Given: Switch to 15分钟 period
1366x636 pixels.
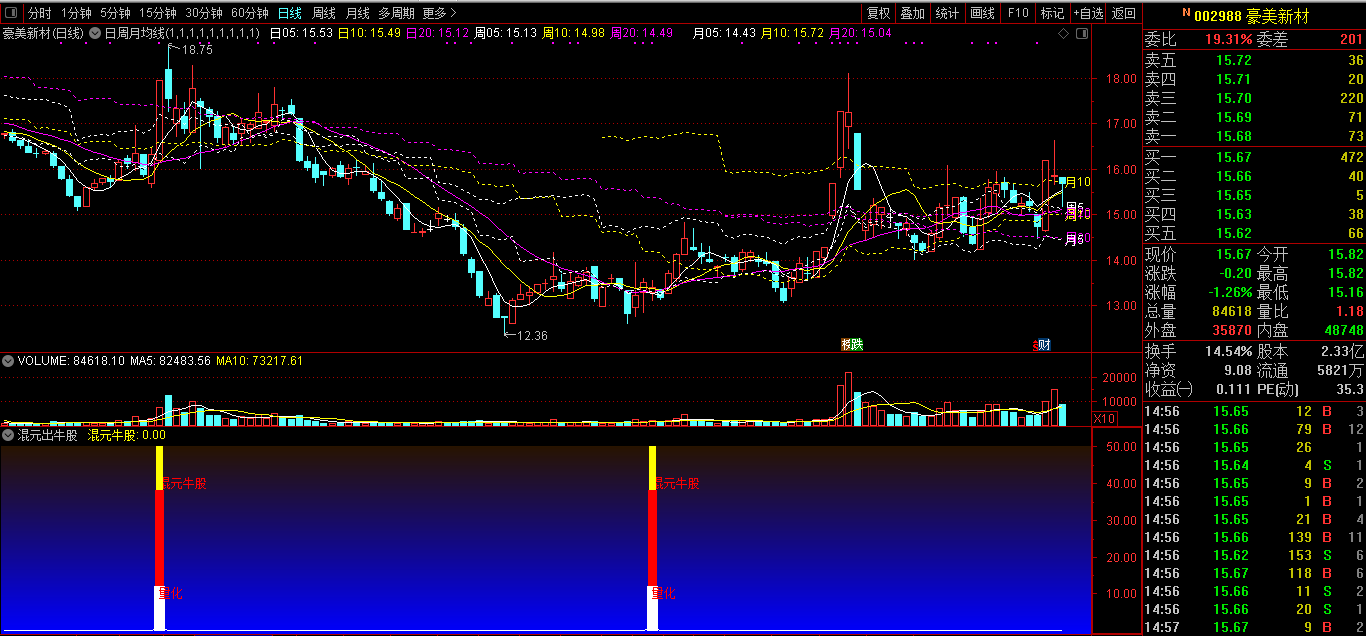Looking at the screenshot, I should [157, 13].
